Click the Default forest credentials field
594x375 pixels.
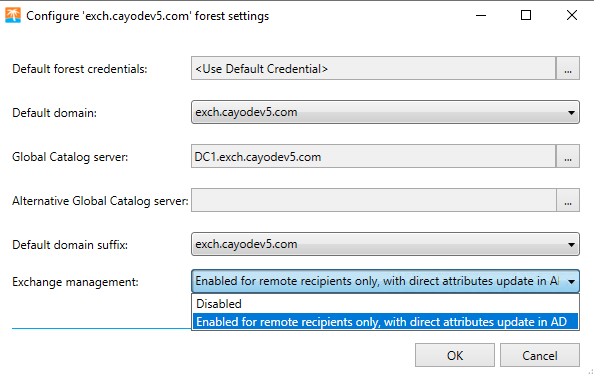click(373, 68)
